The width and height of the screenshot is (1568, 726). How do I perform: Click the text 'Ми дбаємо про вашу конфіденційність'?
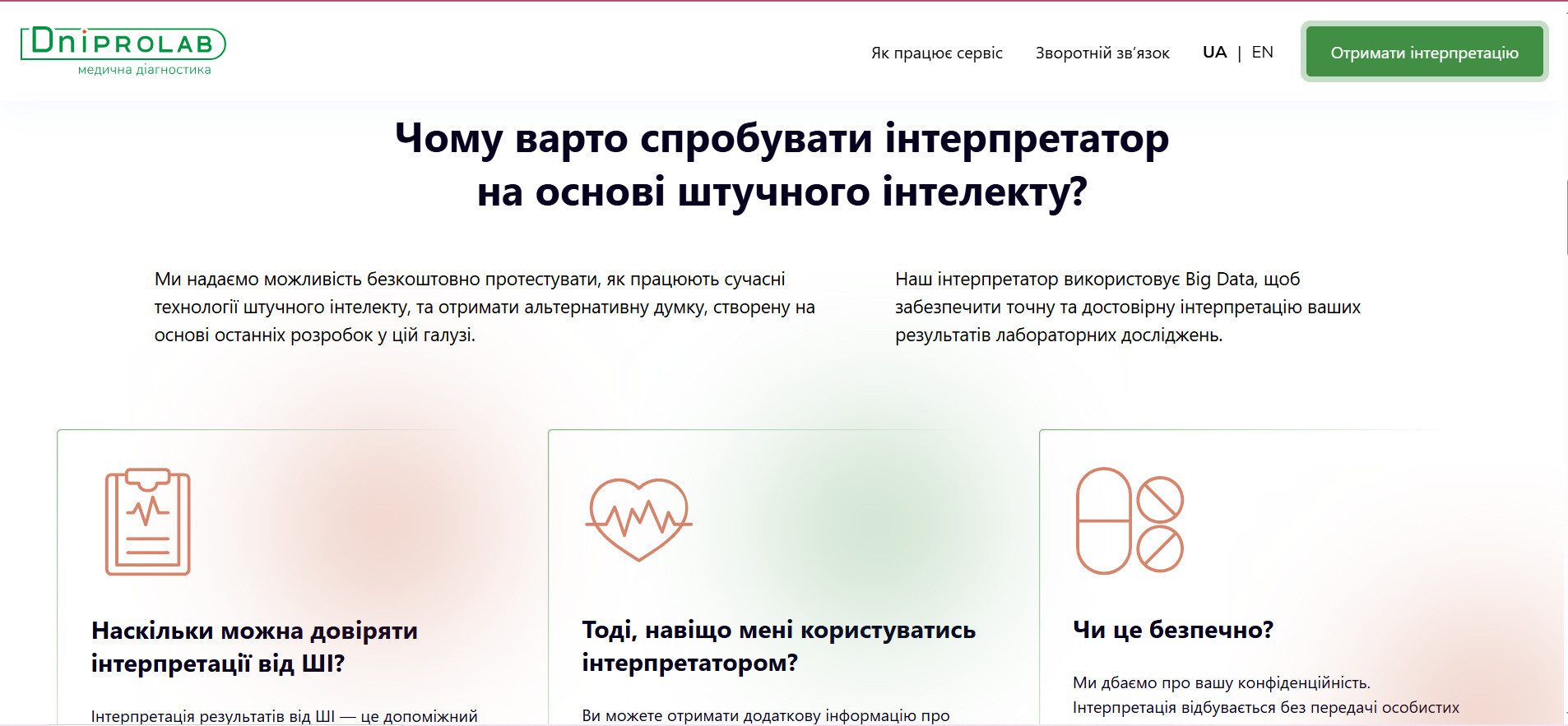point(1221,682)
